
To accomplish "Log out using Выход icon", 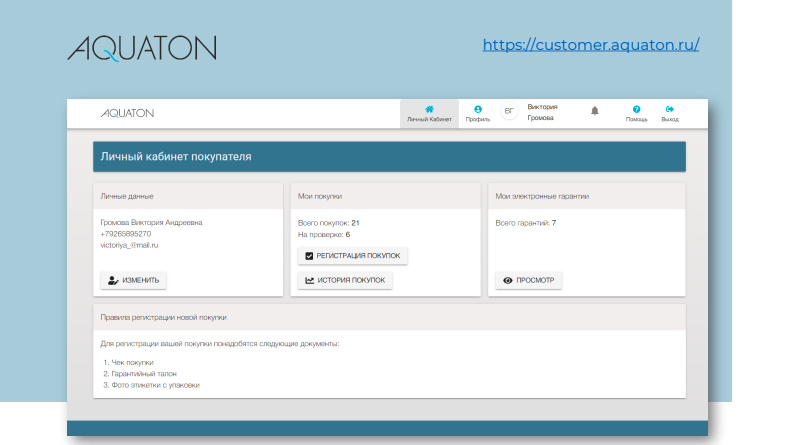I will (x=670, y=114).
